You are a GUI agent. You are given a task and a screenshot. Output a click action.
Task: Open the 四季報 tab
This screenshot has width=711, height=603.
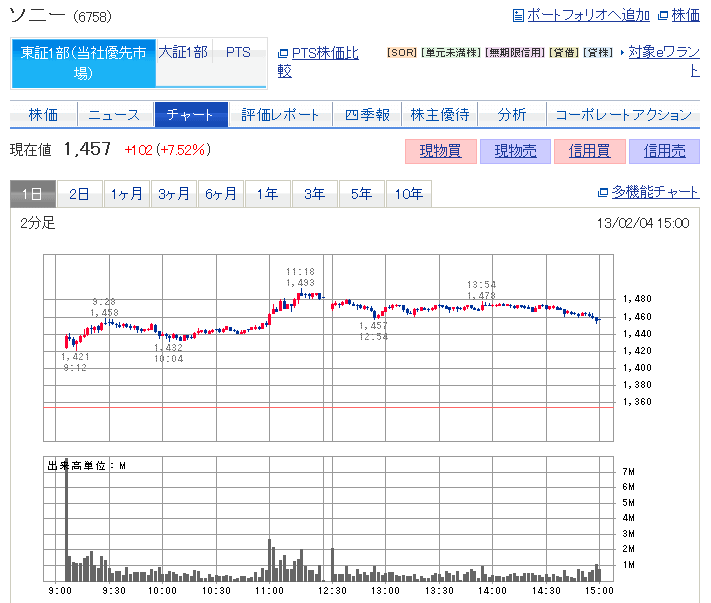[x=367, y=115]
